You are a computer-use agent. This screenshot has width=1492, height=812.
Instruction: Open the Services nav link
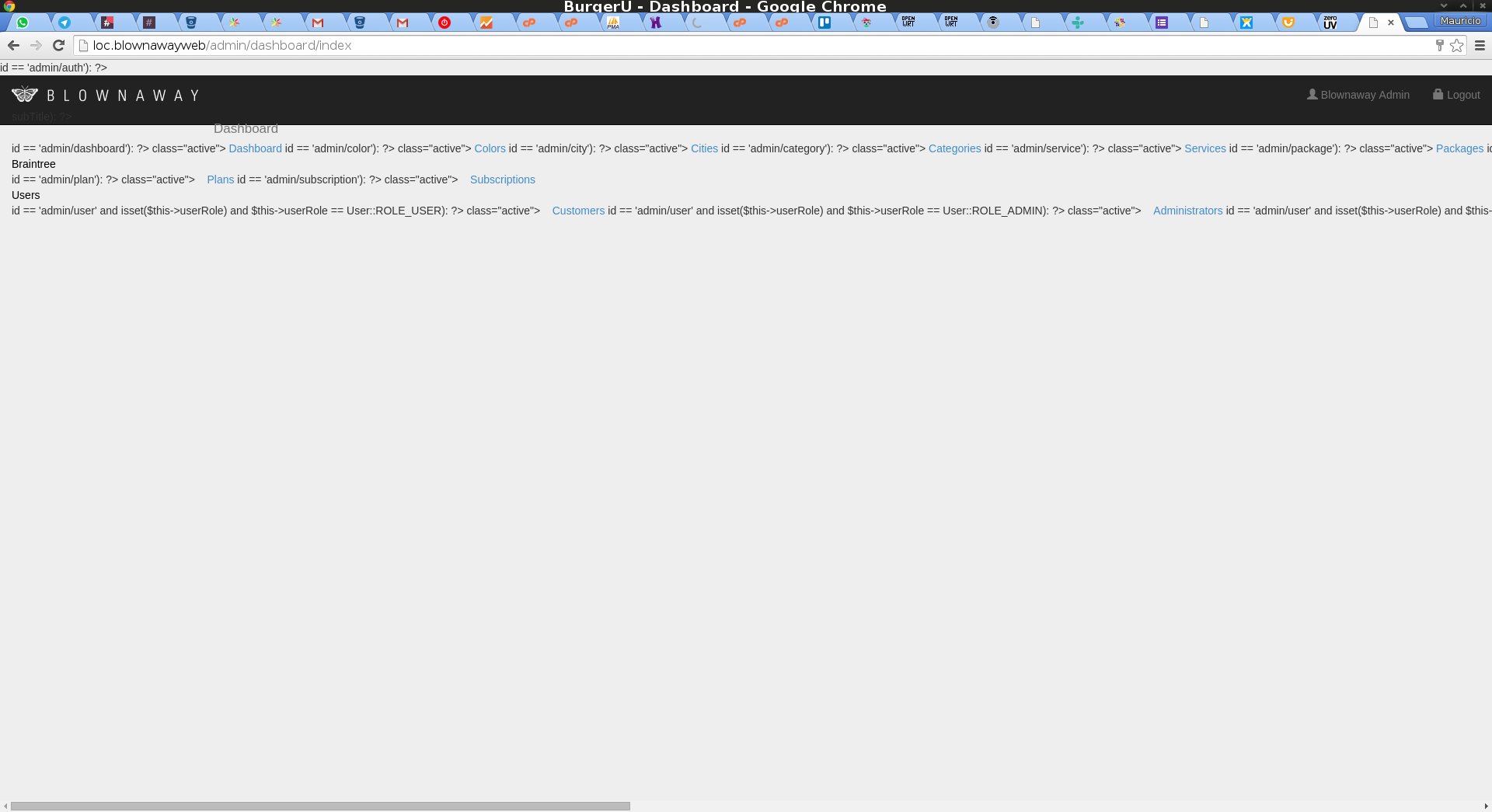[x=1204, y=148]
